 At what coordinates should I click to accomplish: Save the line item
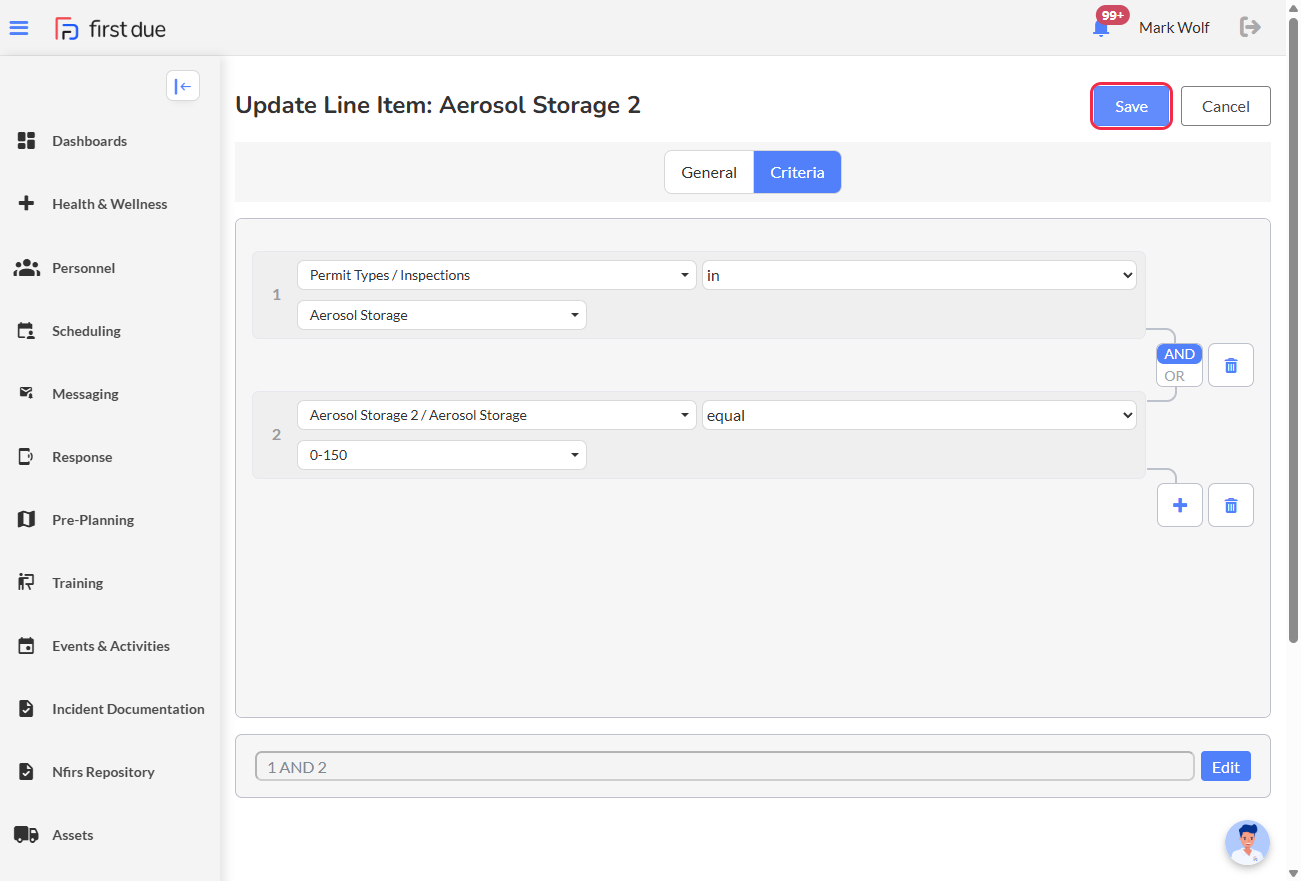coord(1131,106)
